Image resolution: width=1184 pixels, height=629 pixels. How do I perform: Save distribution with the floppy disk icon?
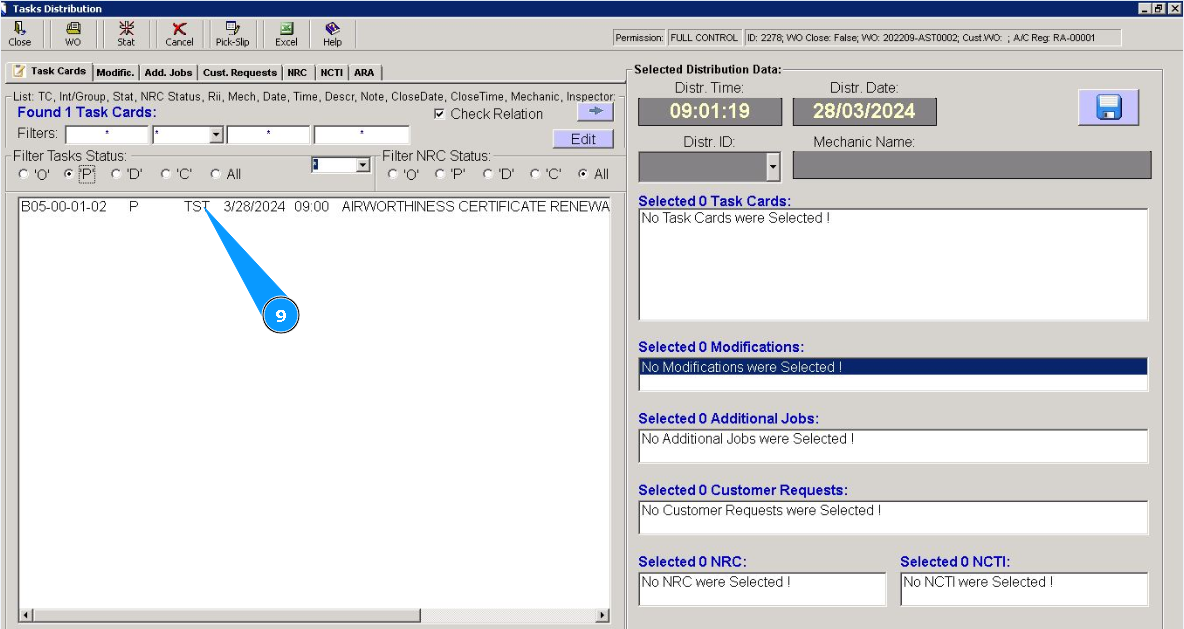click(x=1108, y=107)
